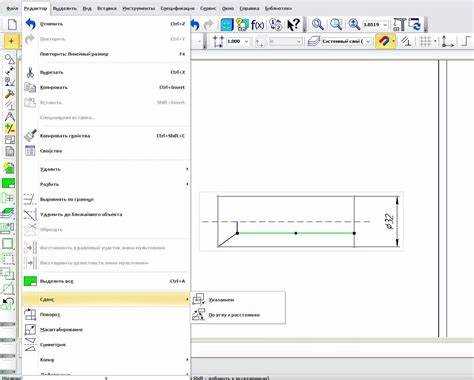
Task: Click the rounding icon left of grid
Action: (x=405, y=42)
